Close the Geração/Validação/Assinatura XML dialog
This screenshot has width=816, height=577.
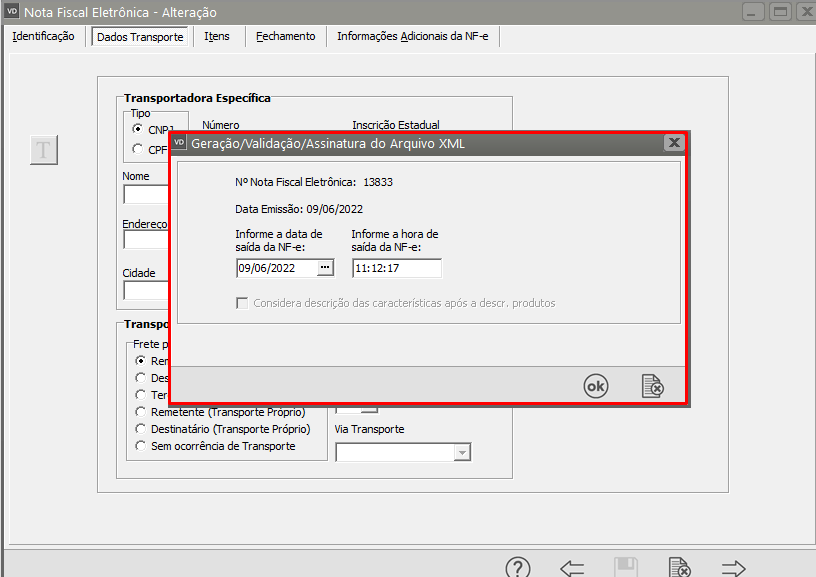674,143
